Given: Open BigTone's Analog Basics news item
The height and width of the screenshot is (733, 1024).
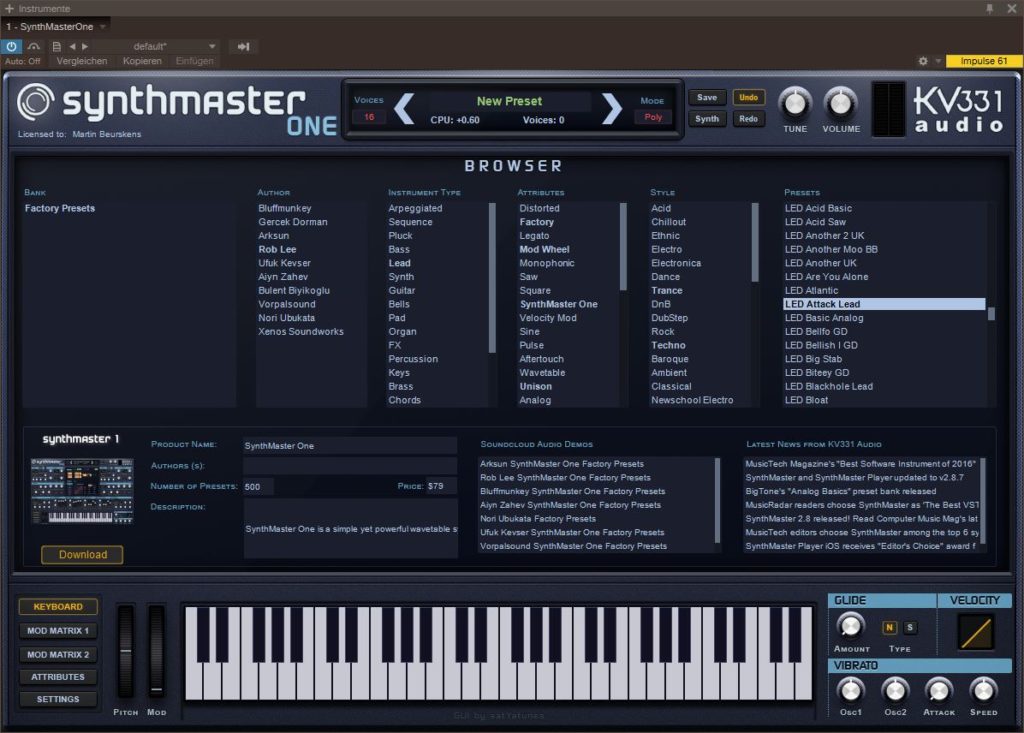Looking at the screenshot, I should [x=840, y=491].
